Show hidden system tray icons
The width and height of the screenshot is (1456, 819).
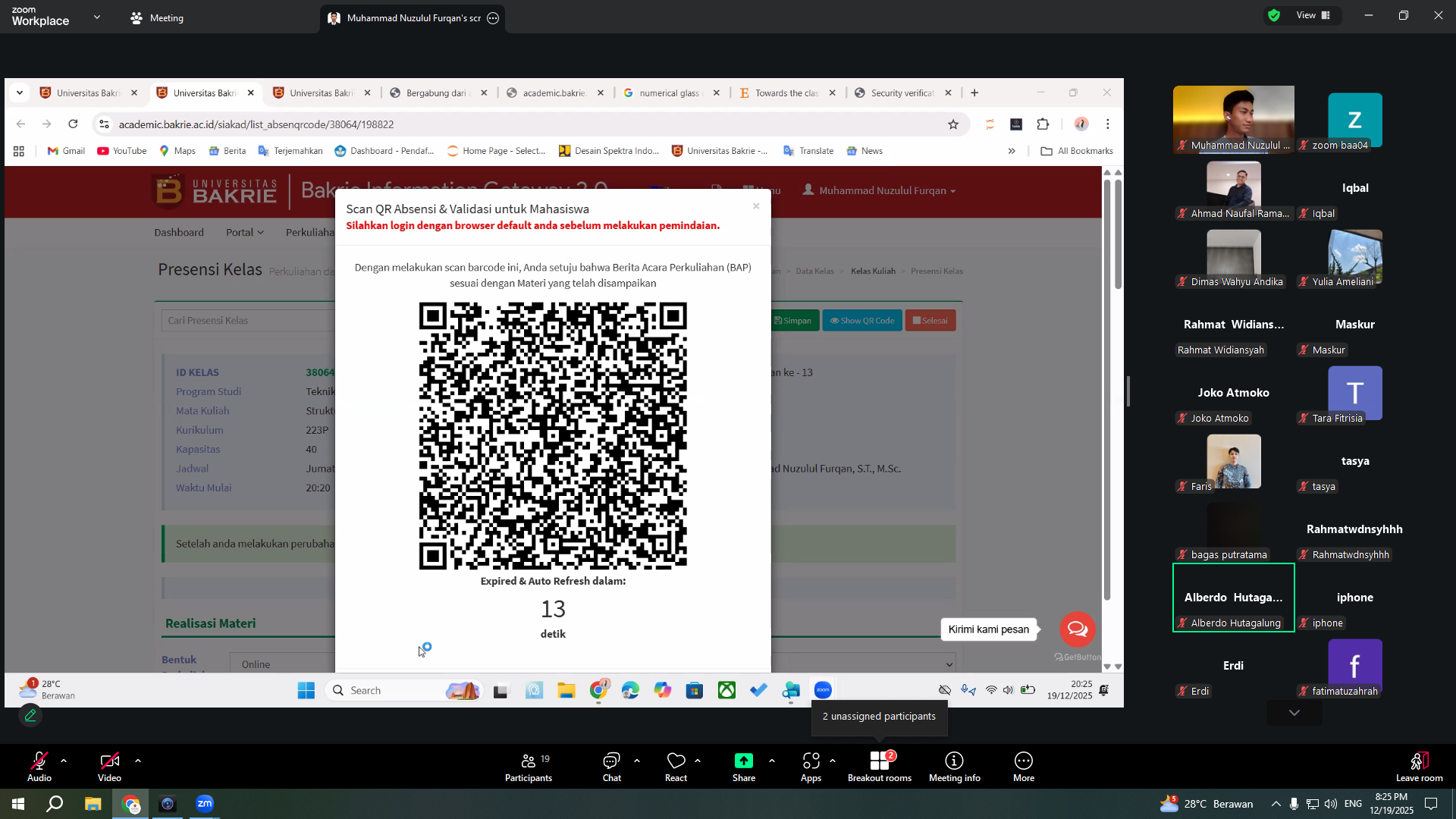pos(1276,804)
